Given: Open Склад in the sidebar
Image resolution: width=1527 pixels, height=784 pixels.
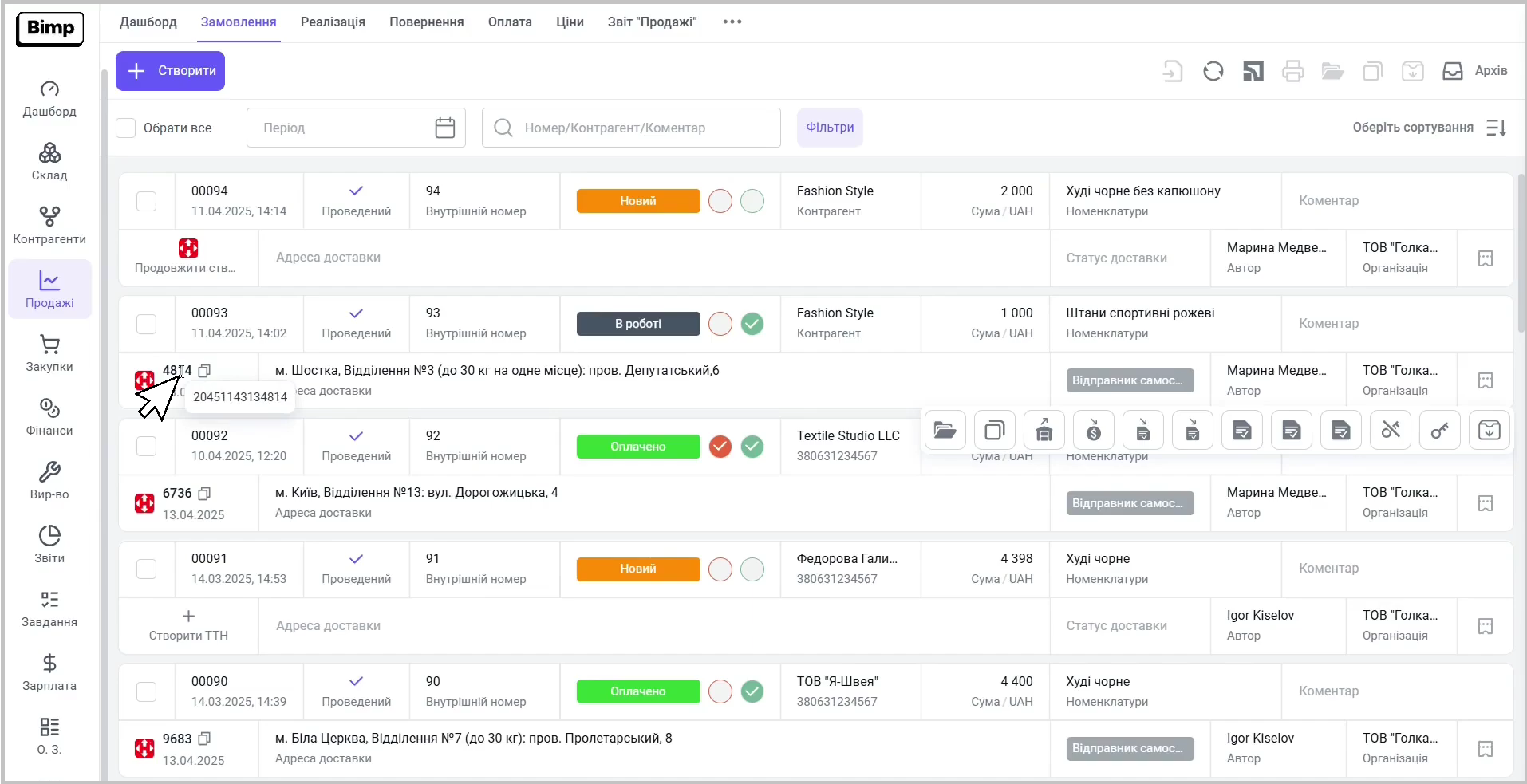Looking at the screenshot, I should [49, 161].
